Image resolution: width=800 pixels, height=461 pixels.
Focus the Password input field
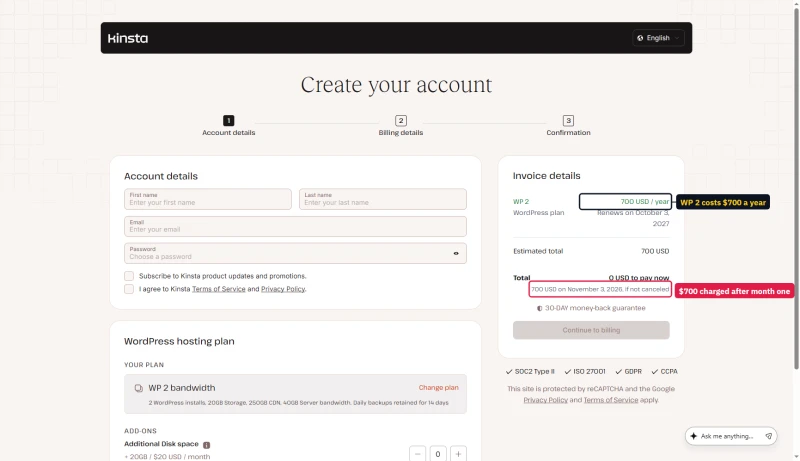tap(295, 253)
